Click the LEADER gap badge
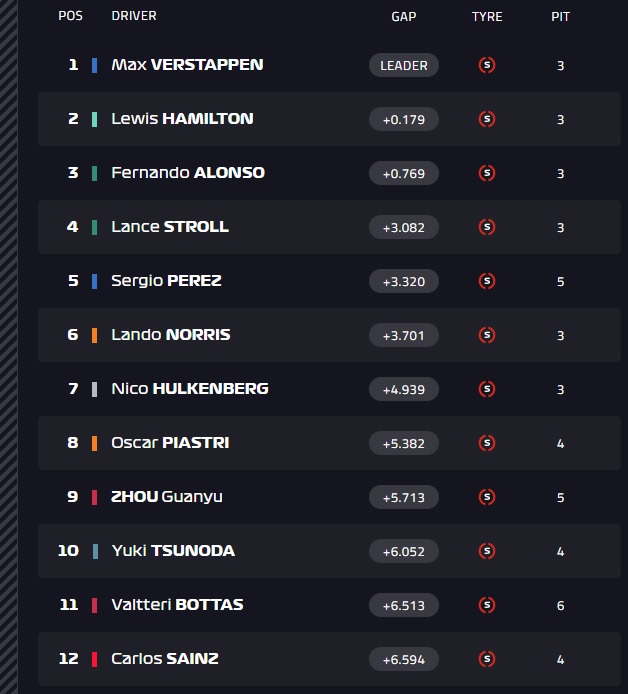Screen dimensions: 628x694 click(404, 65)
